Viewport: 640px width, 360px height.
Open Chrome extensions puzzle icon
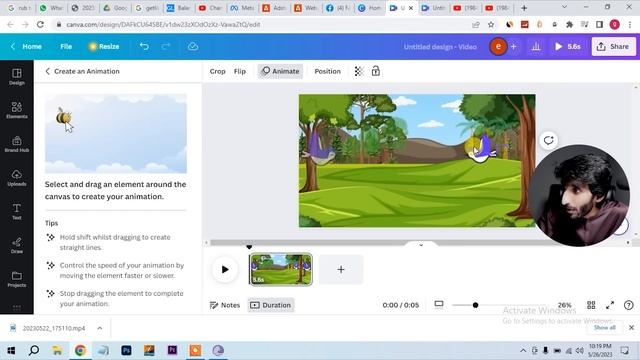coord(569,24)
